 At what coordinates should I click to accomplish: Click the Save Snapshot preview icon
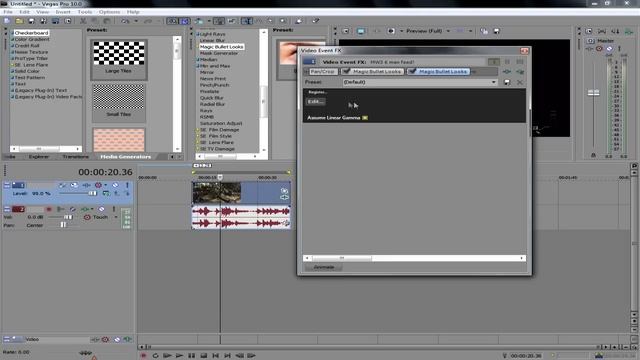point(496,31)
